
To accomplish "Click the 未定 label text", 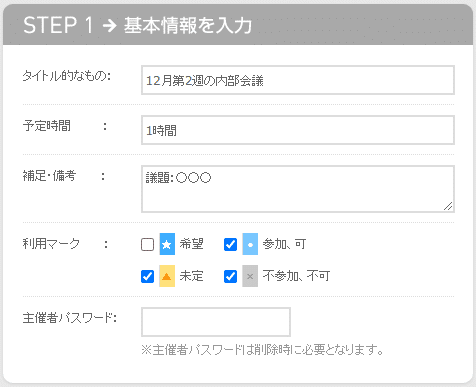I will [191, 276].
